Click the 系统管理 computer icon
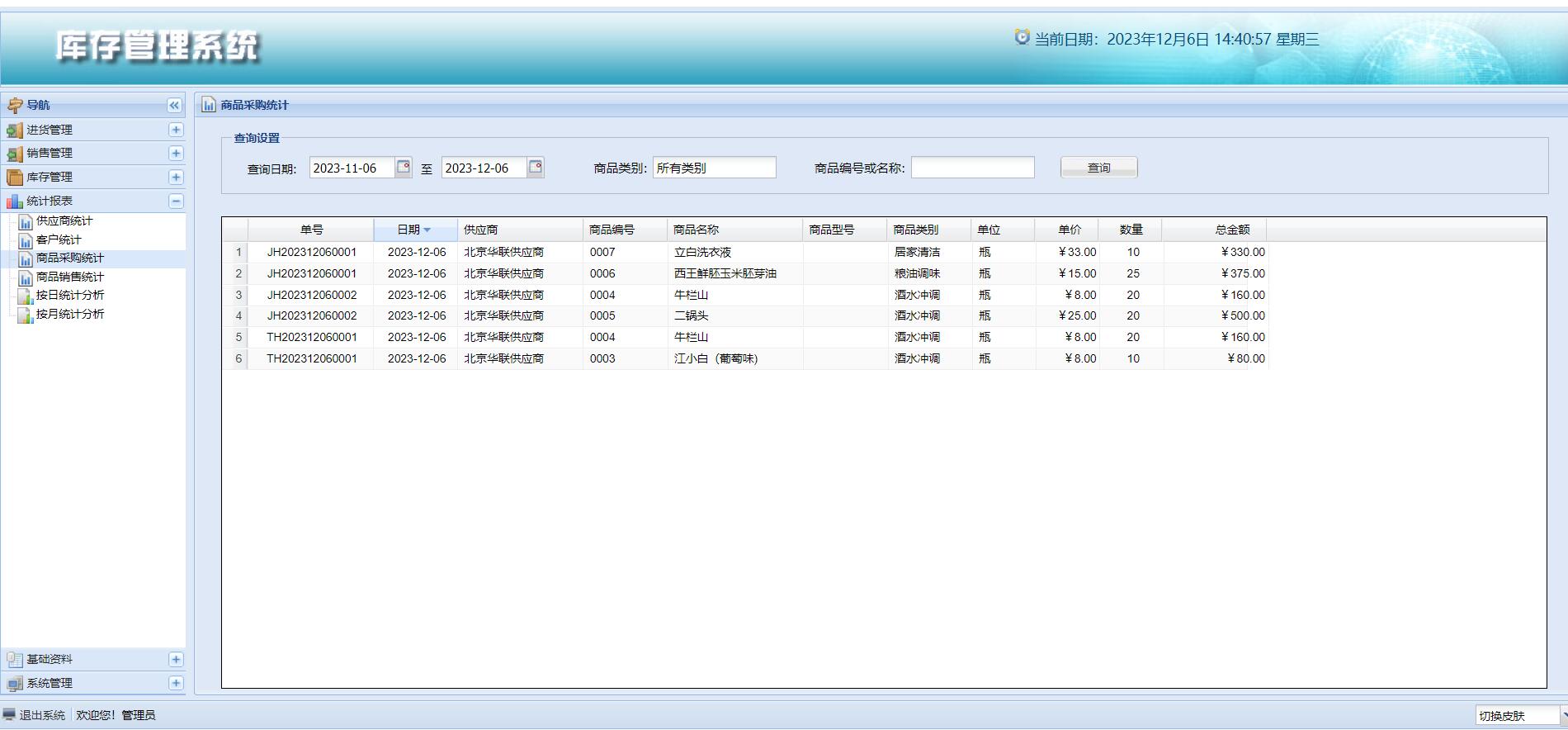The image size is (1568, 730). 14,683
